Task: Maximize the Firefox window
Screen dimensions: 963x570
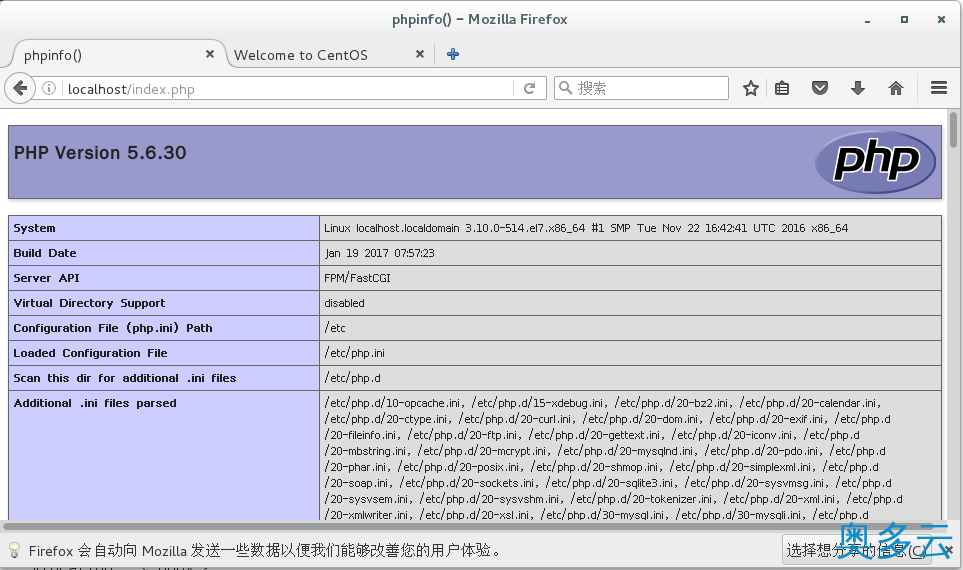Action: click(x=904, y=20)
